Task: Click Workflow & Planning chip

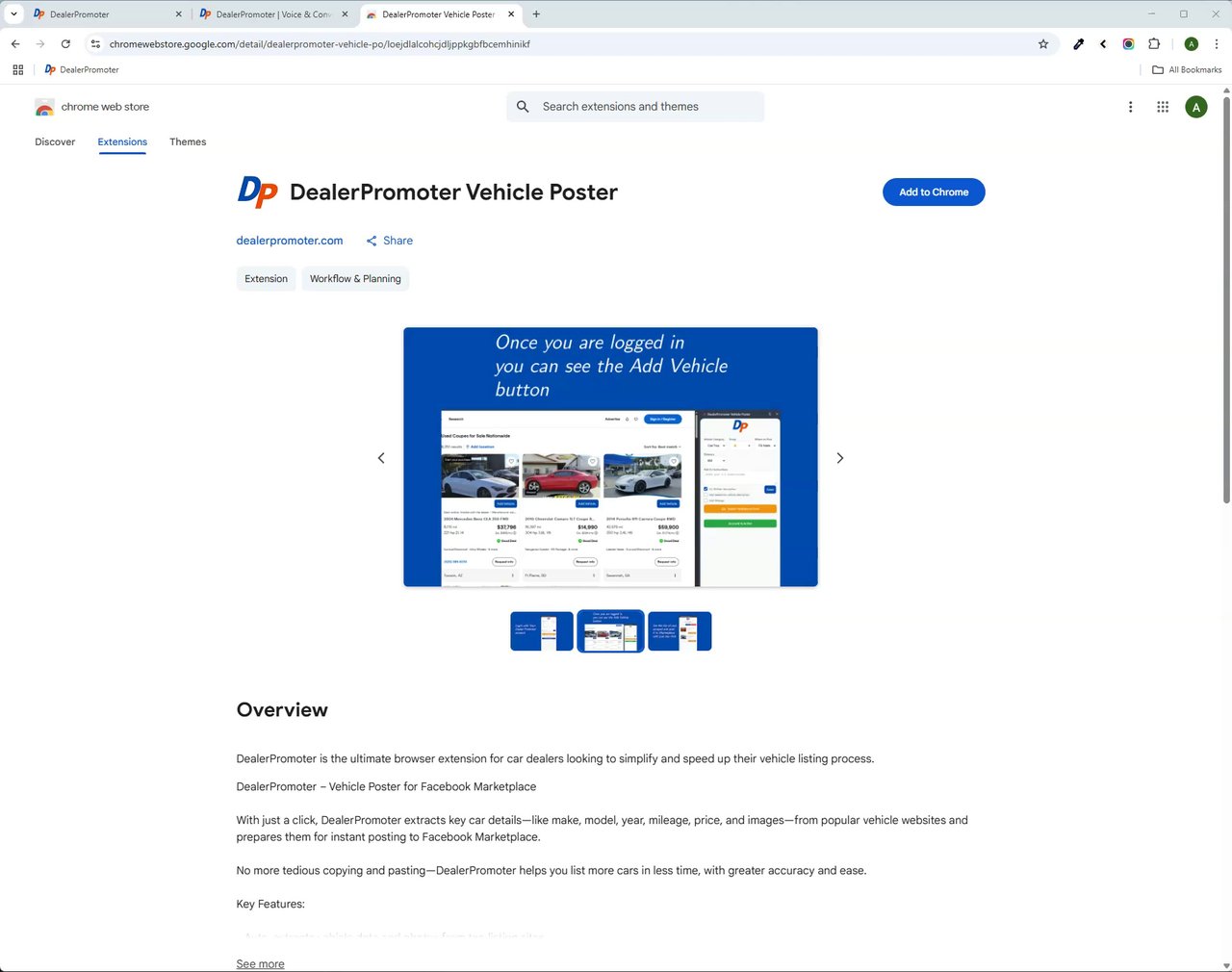Action: [x=355, y=279]
